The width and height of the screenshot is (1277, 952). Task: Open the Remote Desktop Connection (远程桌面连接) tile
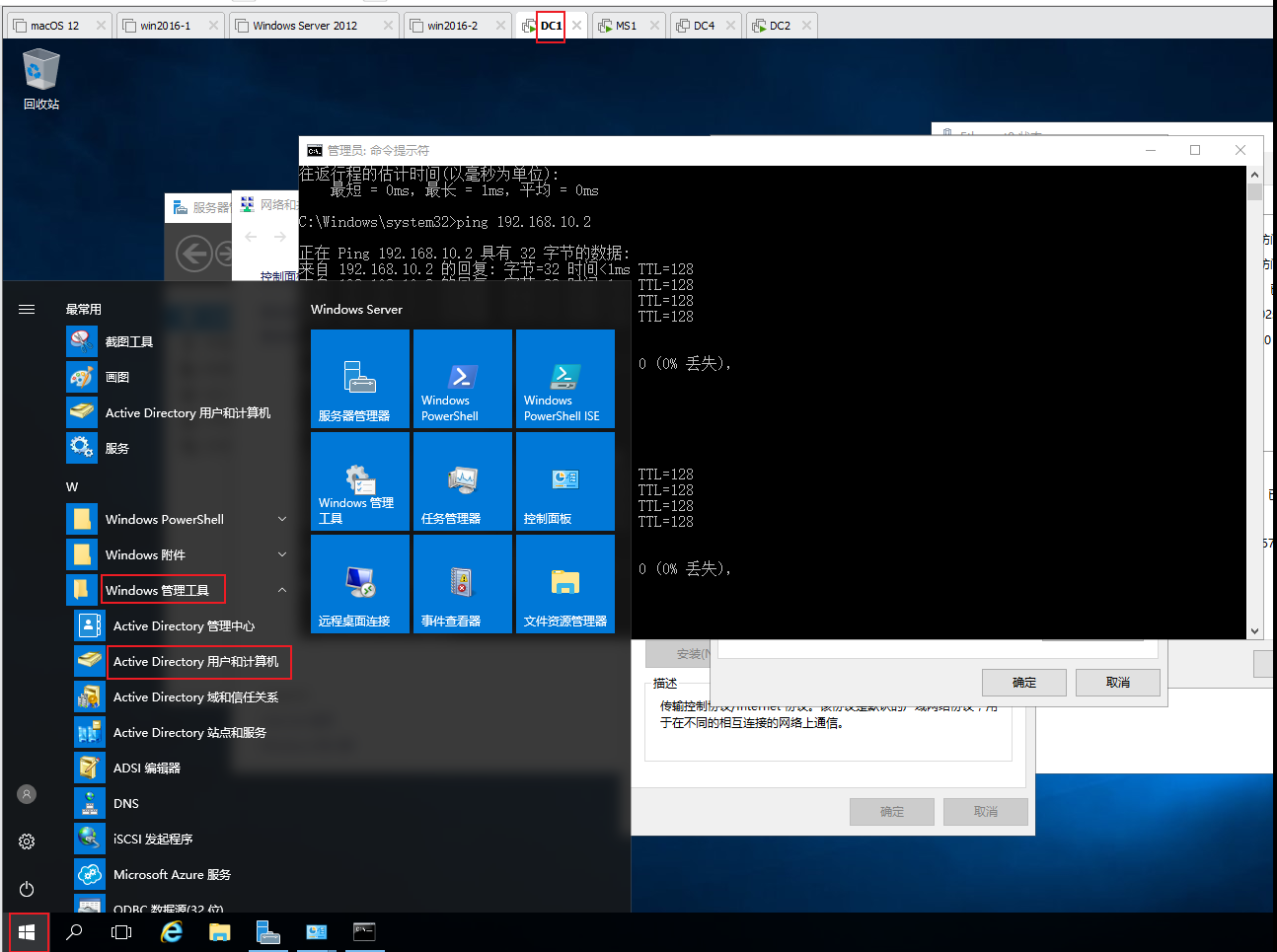pos(360,584)
